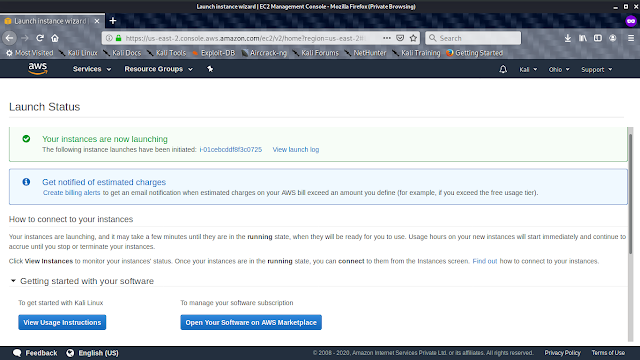Open the Aircrack-ng bookmark
Image resolution: width=640 pixels, height=360 pixels.
point(264,53)
